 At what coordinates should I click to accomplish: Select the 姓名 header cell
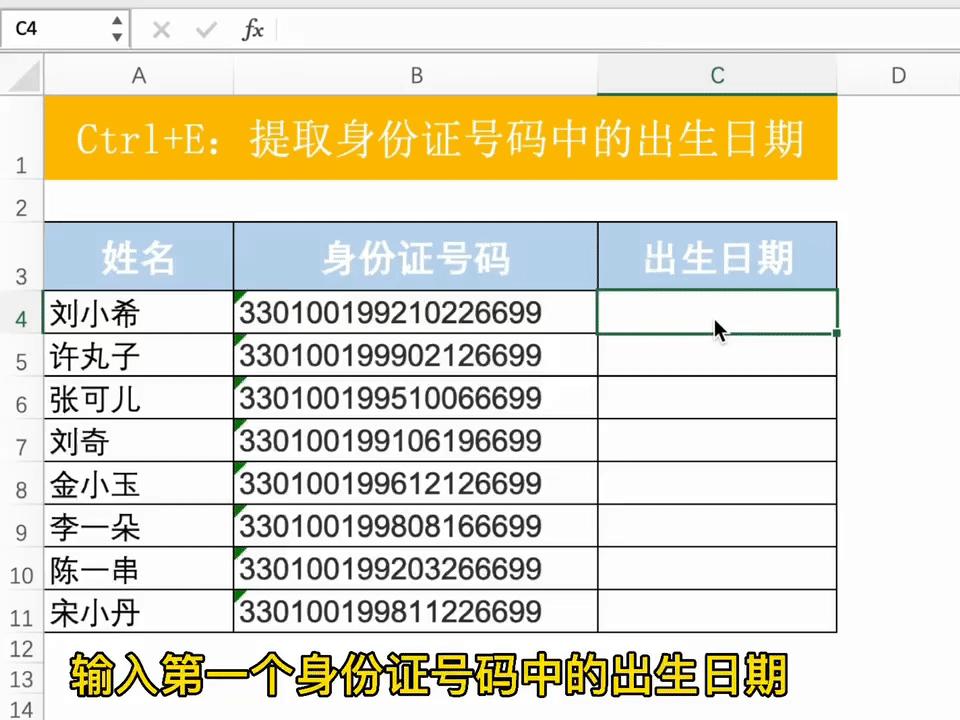(x=139, y=256)
